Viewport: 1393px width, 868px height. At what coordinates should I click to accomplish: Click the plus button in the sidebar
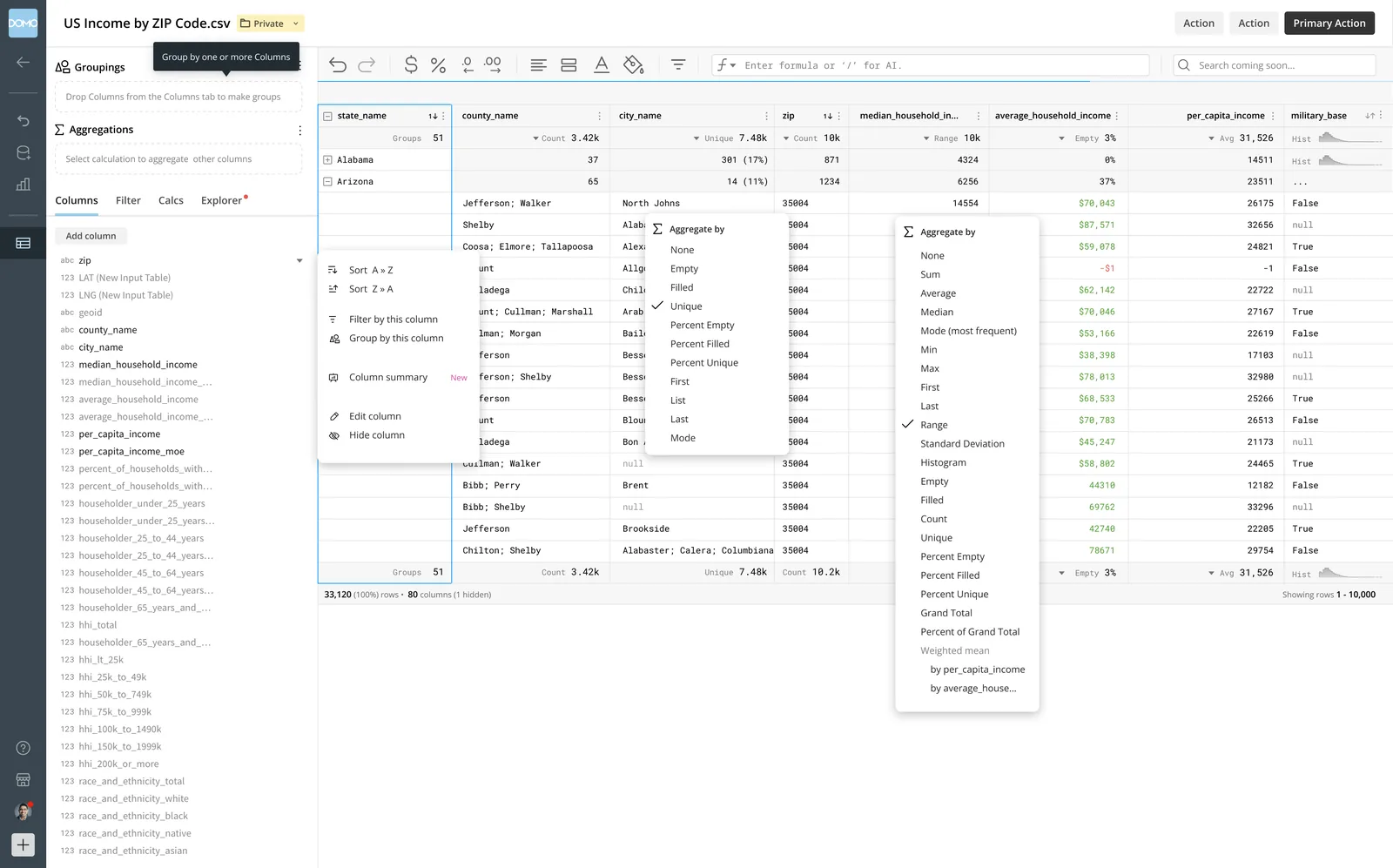tap(24, 844)
